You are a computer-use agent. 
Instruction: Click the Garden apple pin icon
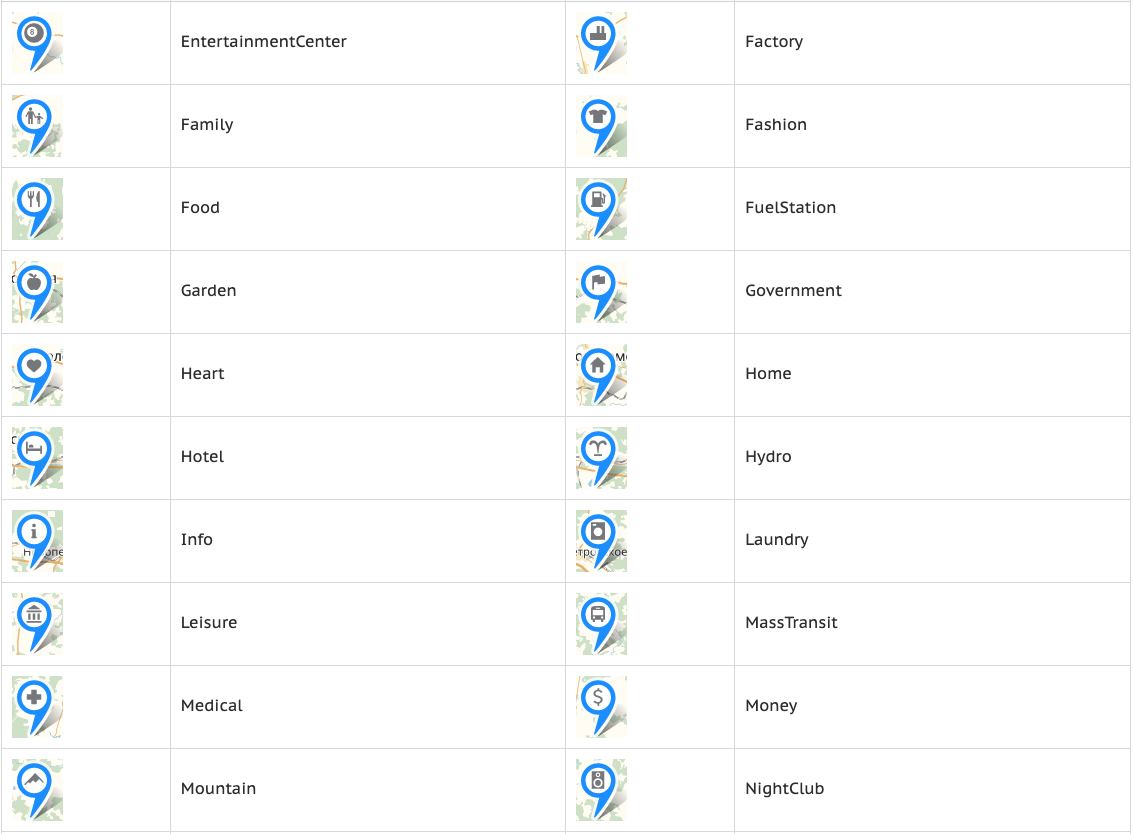click(x=37, y=292)
